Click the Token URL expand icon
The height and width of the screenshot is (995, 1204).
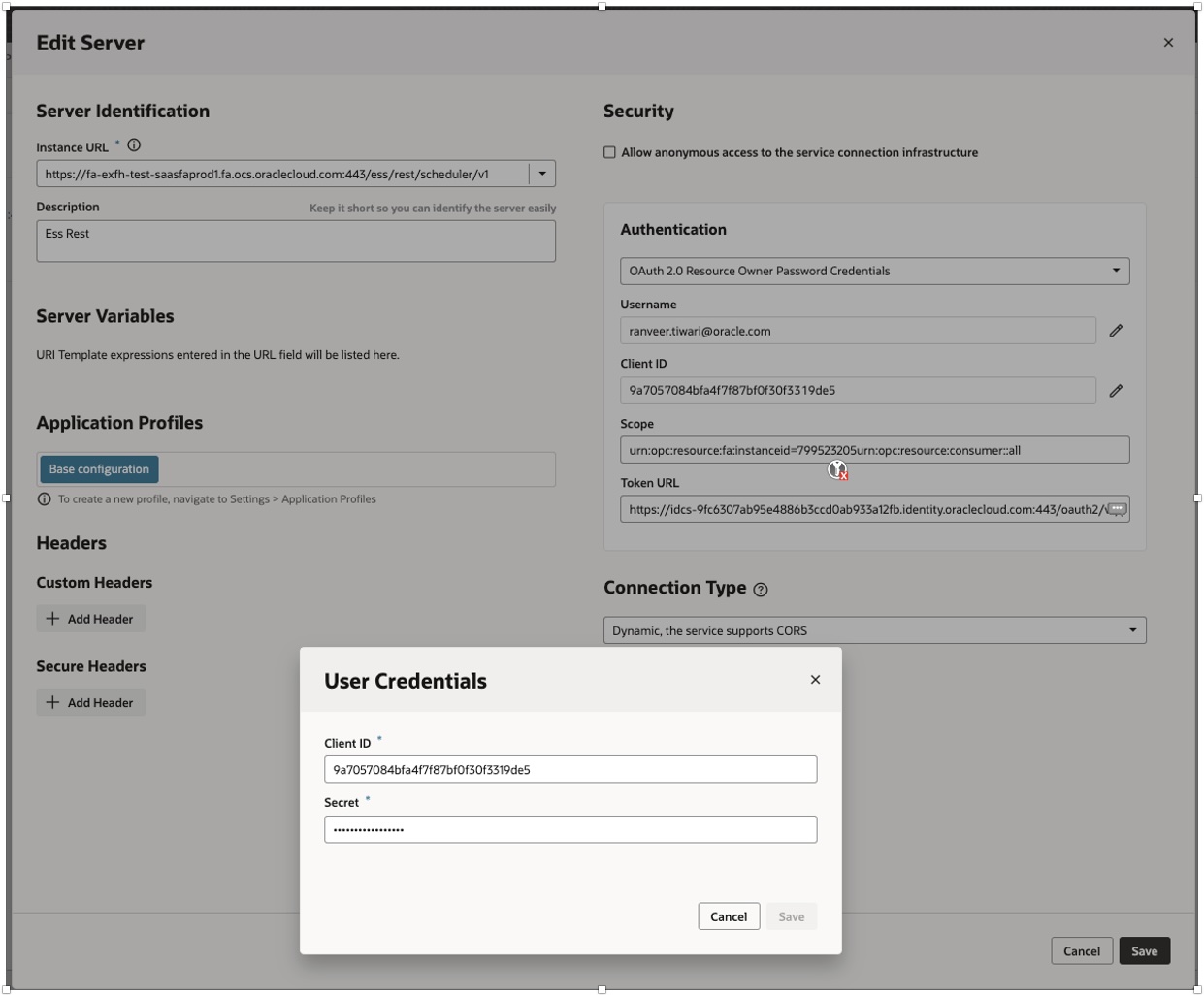[1118, 509]
